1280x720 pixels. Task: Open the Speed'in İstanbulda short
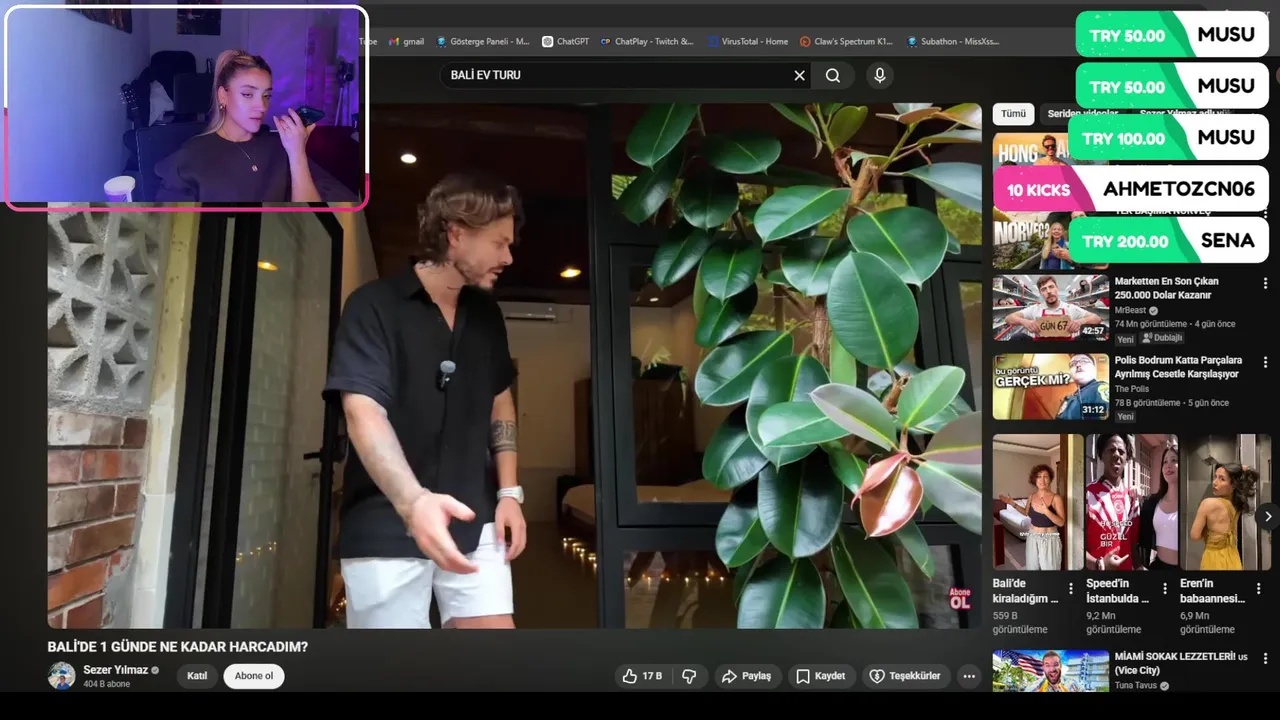coord(1132,502)
